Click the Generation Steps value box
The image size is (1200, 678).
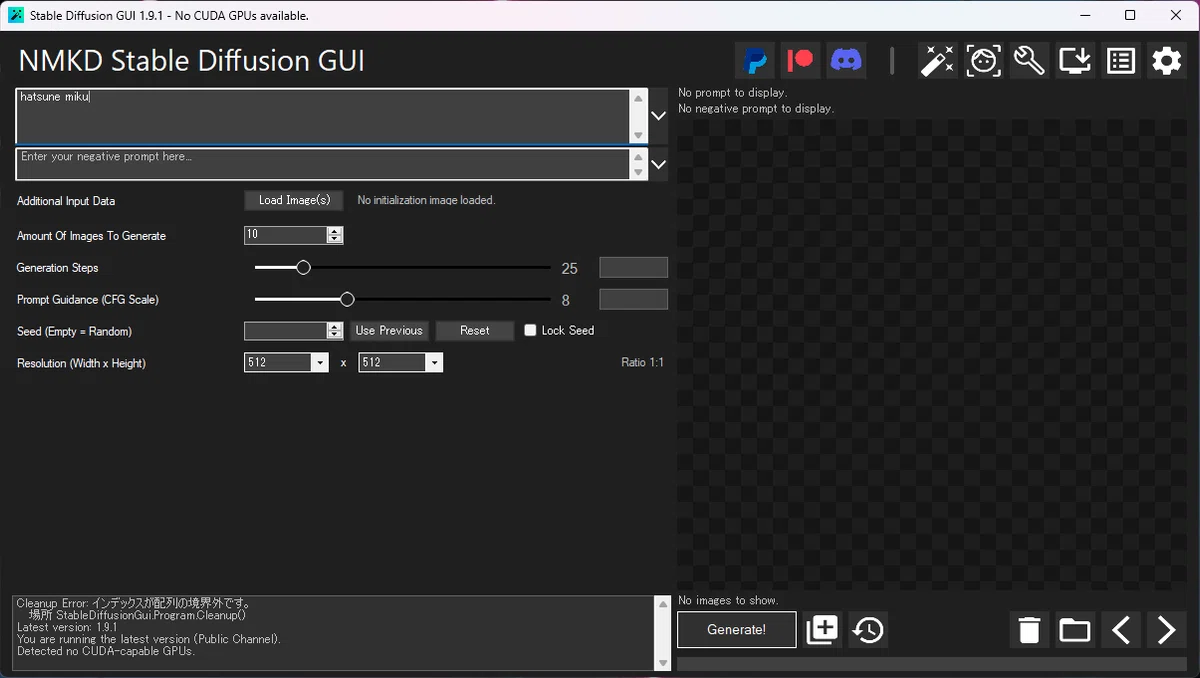coord(633,267)
